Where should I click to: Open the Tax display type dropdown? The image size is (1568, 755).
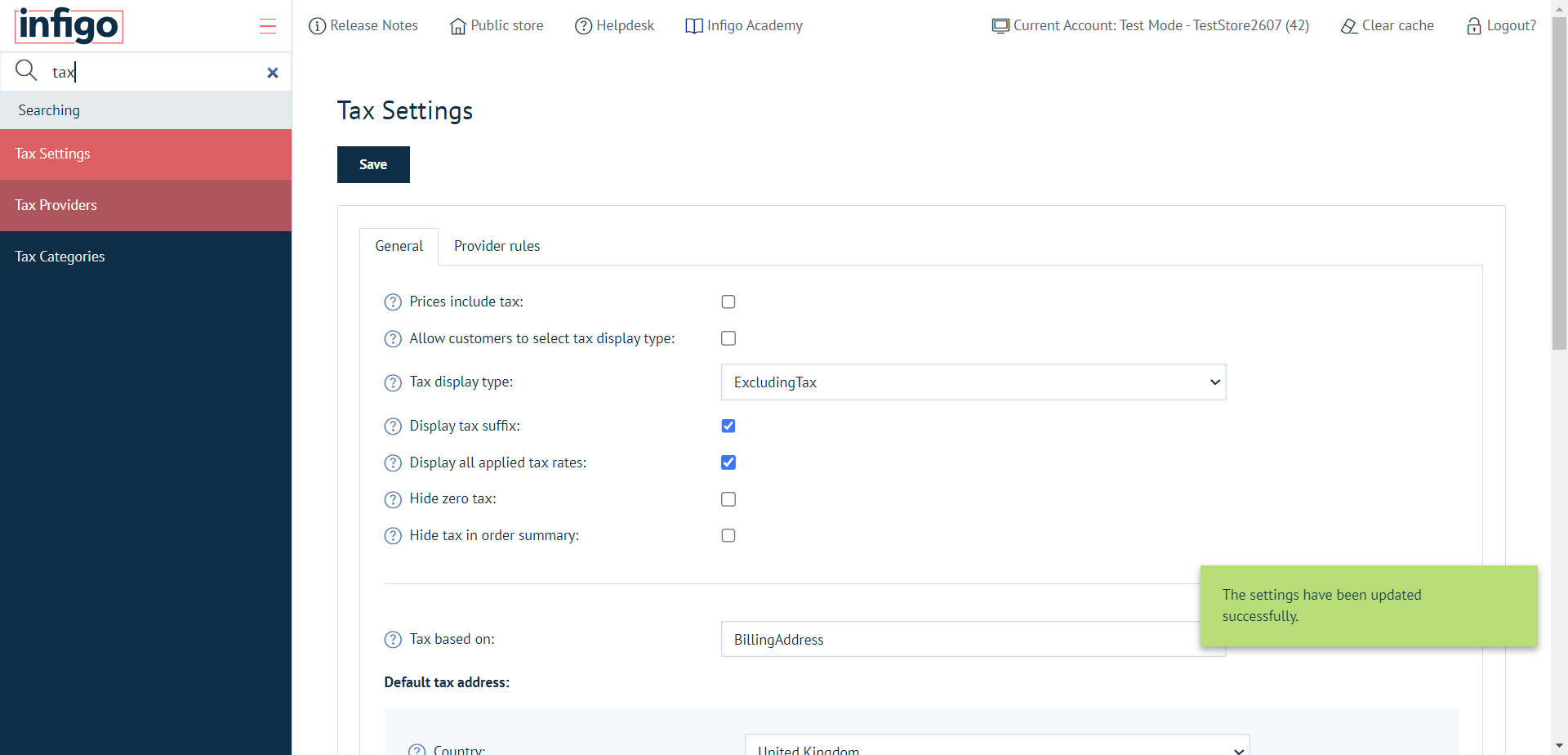[973, 382]
